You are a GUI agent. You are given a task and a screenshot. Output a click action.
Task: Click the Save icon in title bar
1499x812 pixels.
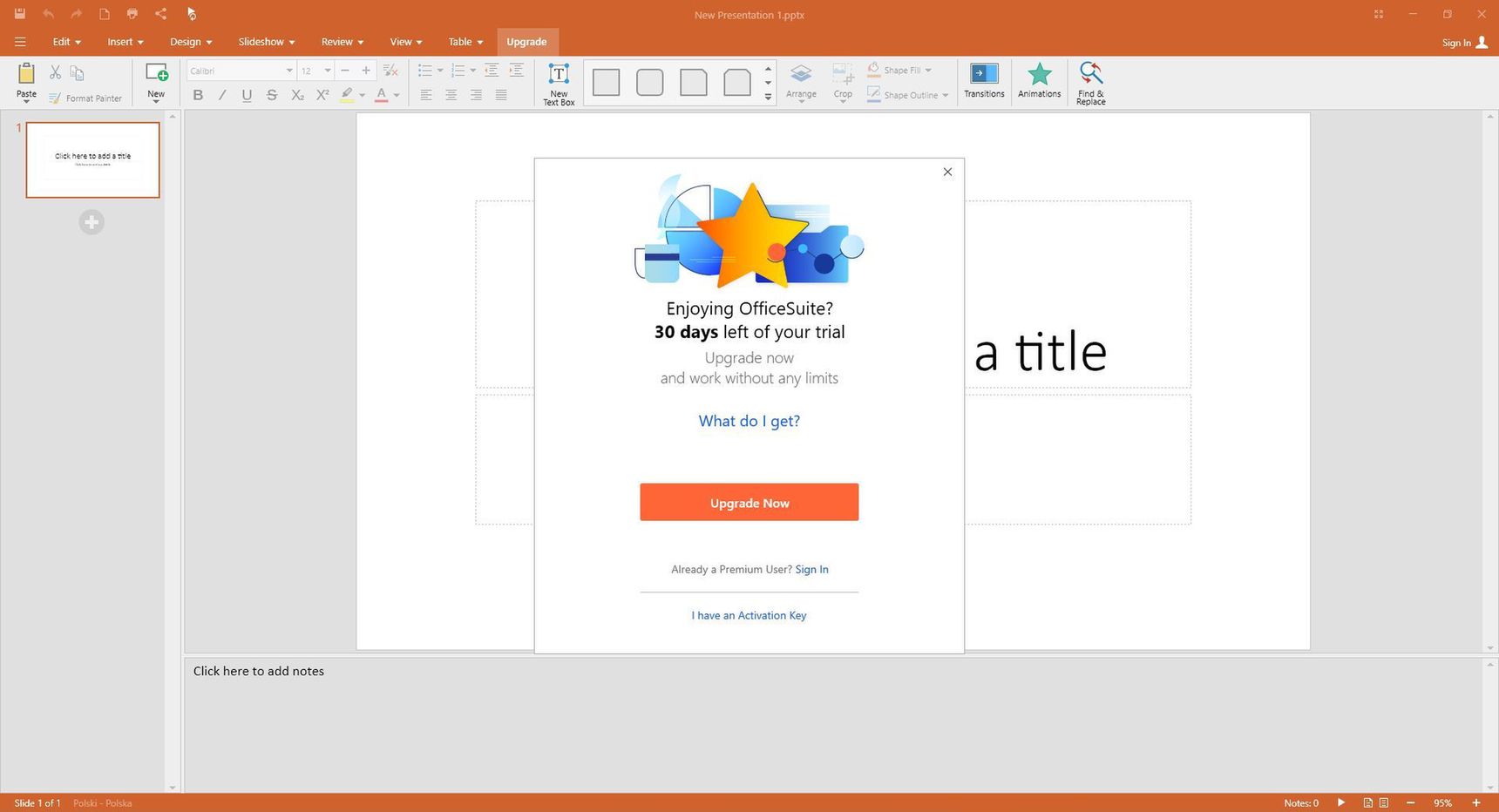(x=19, y=14)
